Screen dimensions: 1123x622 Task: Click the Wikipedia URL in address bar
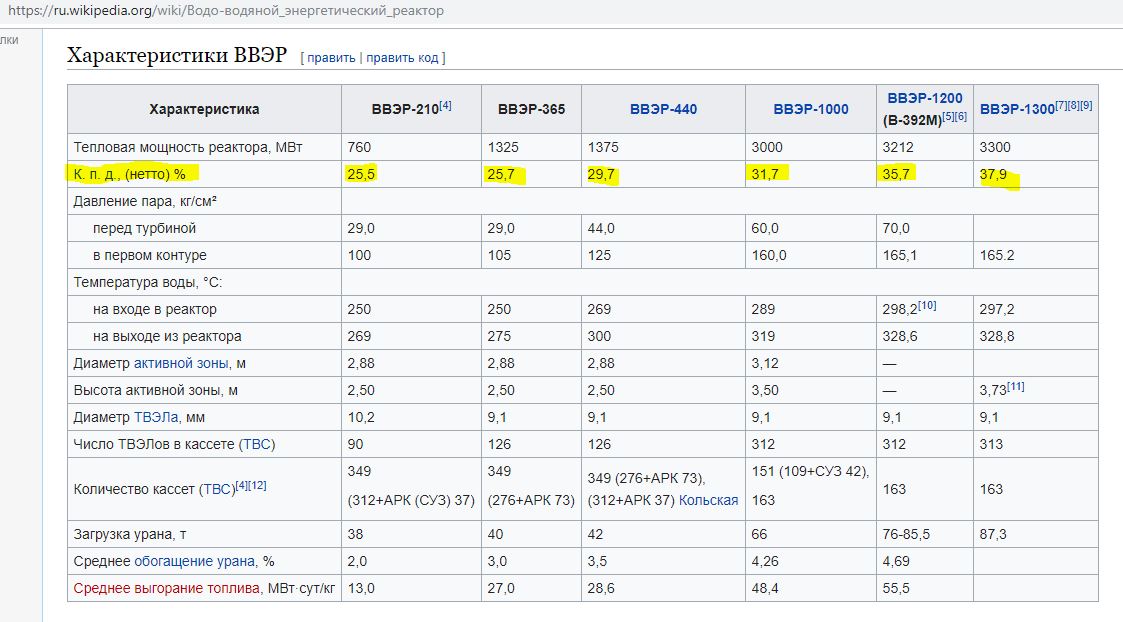[x=226, y=11]
